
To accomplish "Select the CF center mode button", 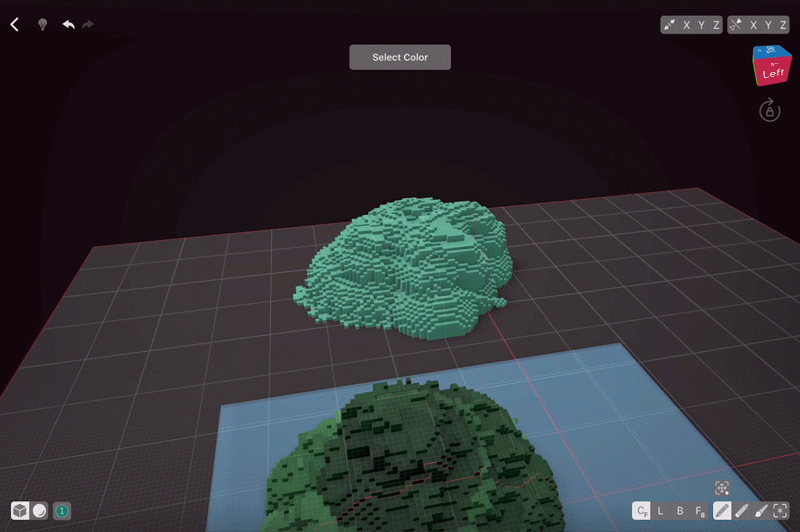I will 641,511.
